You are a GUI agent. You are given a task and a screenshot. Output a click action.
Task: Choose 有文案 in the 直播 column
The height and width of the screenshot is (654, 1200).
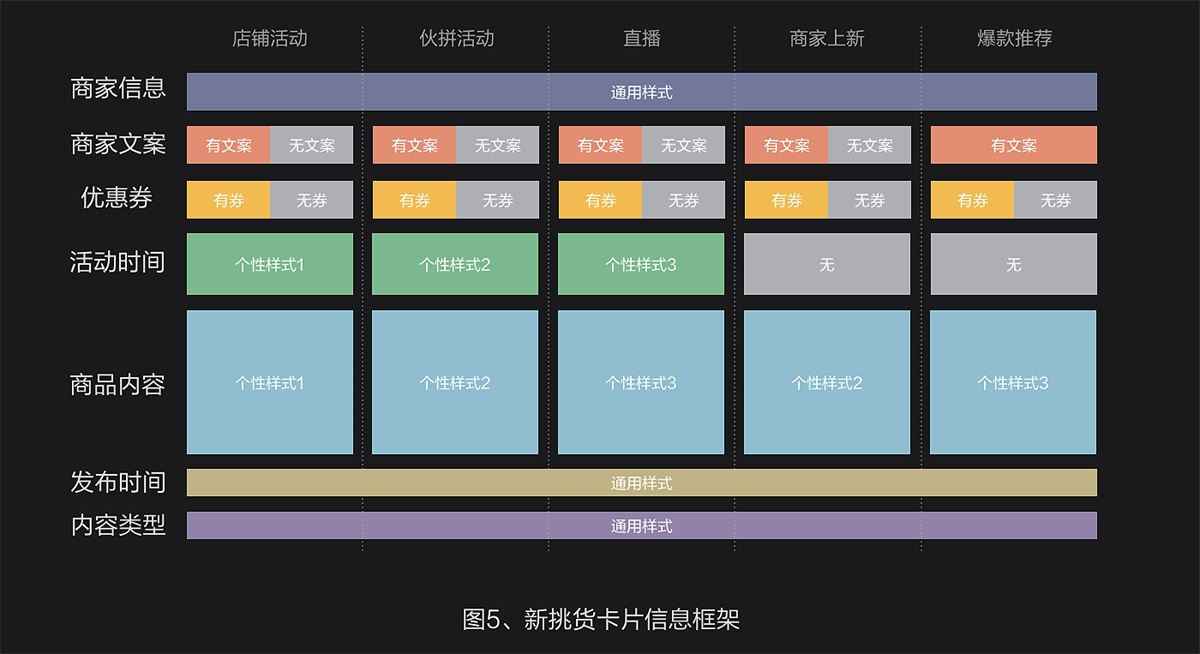click(601, 145)
